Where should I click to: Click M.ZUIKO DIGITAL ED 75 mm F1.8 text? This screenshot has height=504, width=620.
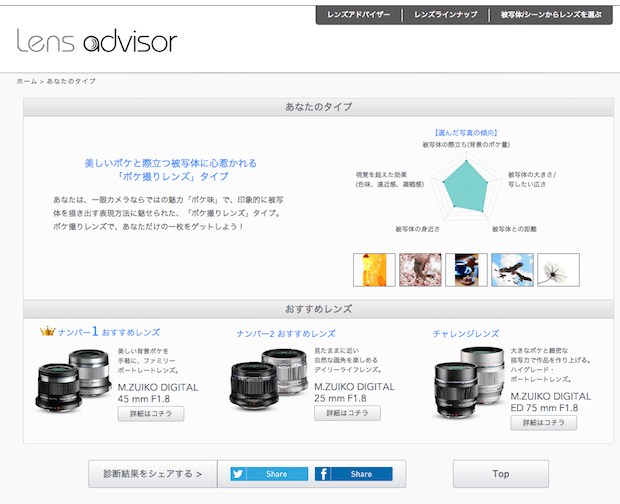[550, 402]
